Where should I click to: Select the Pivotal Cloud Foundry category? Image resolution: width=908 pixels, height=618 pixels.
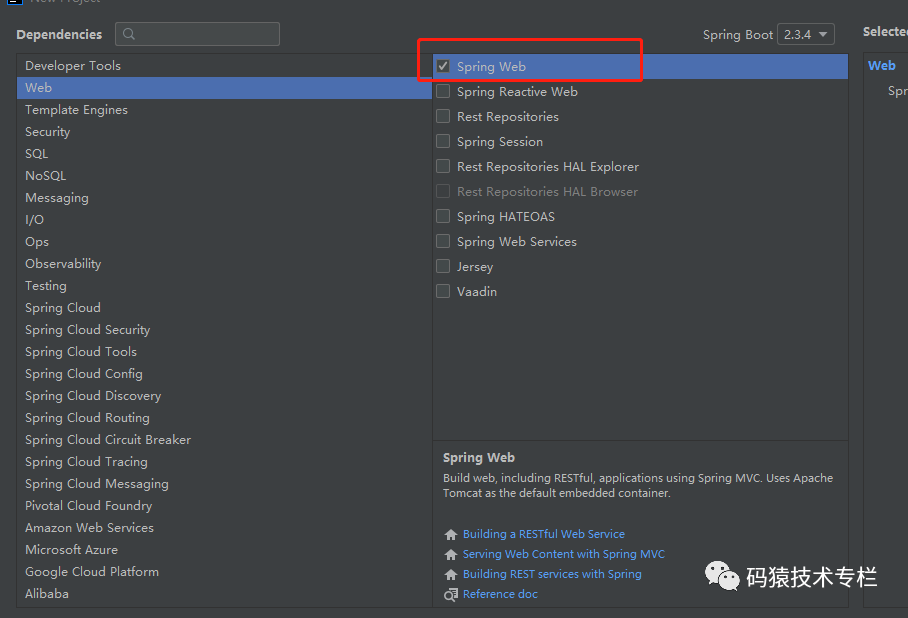point(224,506)
